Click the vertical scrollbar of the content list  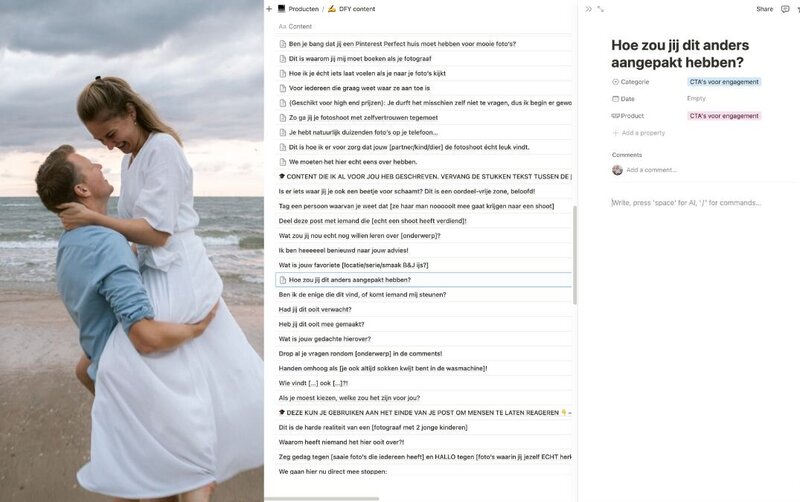(x=575, y=255)
